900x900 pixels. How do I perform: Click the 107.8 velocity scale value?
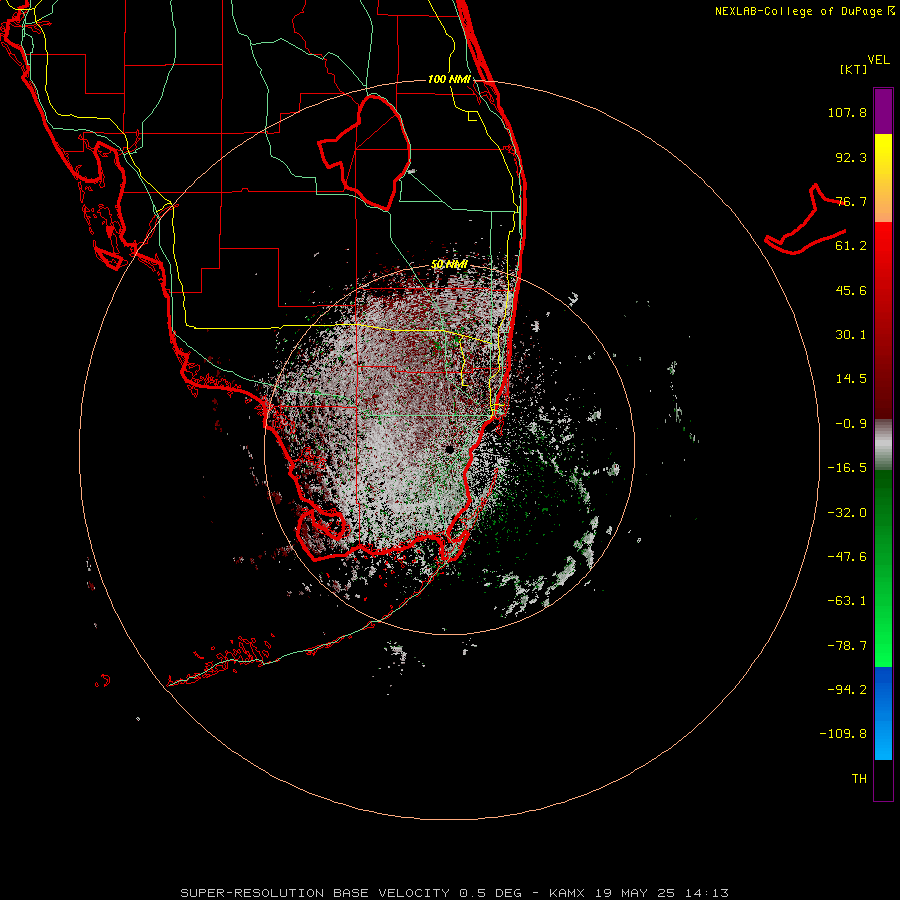click(x=847, y=112)
